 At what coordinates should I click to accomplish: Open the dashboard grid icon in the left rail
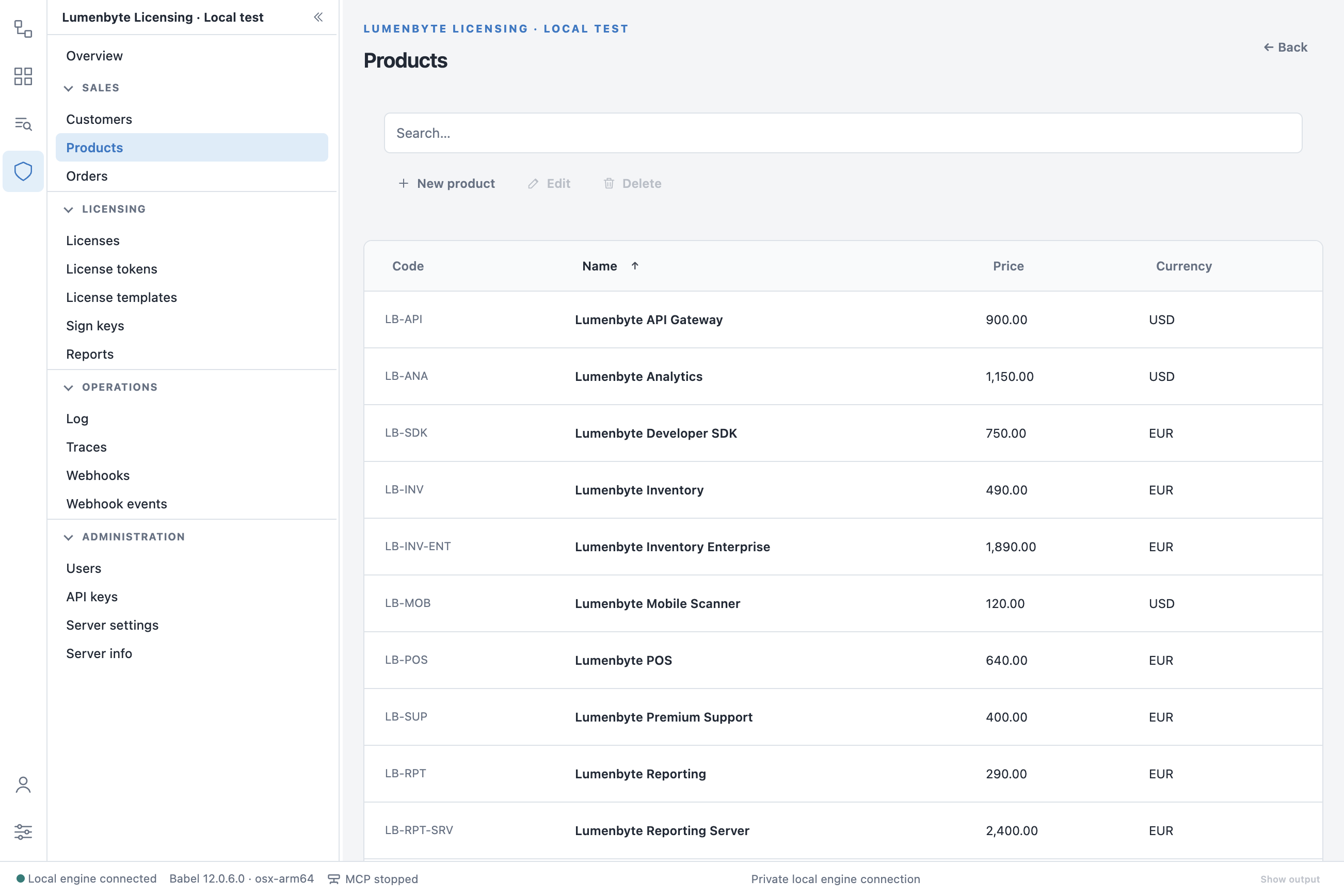tap(23, 76)
